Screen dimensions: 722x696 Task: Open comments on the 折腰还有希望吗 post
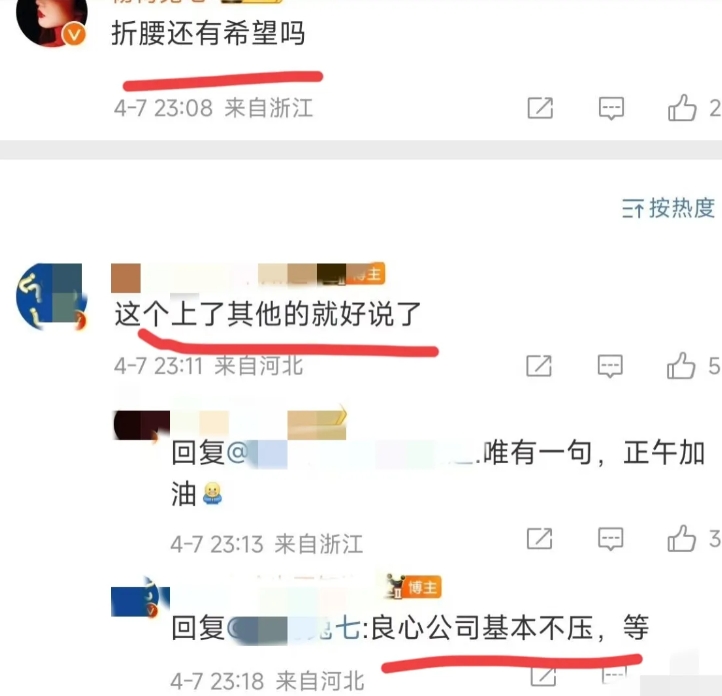[611, 109]
